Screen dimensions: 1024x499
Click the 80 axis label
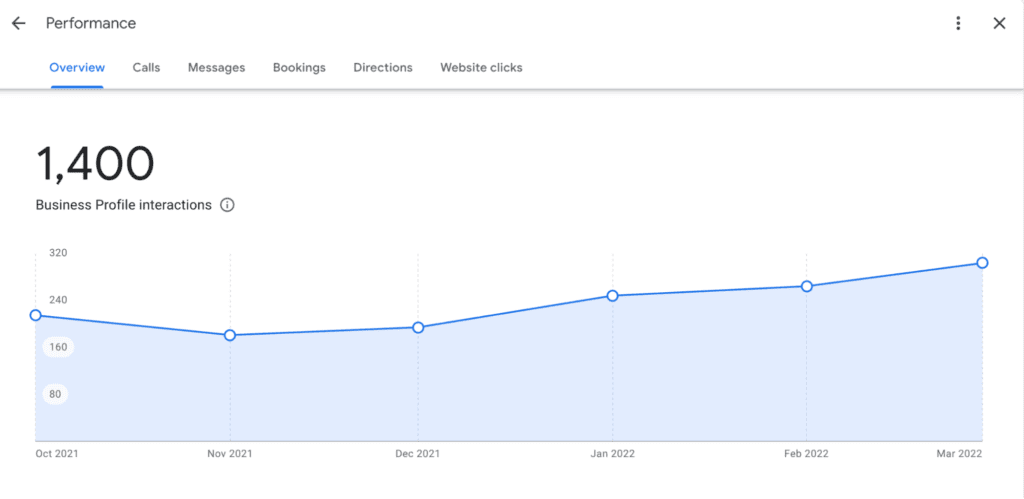pyautogui.click(x=56, y=394)
